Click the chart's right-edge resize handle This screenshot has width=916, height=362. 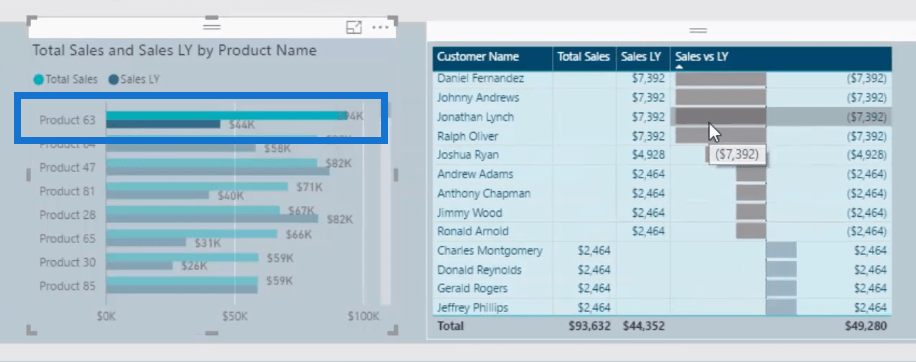click(x=395, y=175)
